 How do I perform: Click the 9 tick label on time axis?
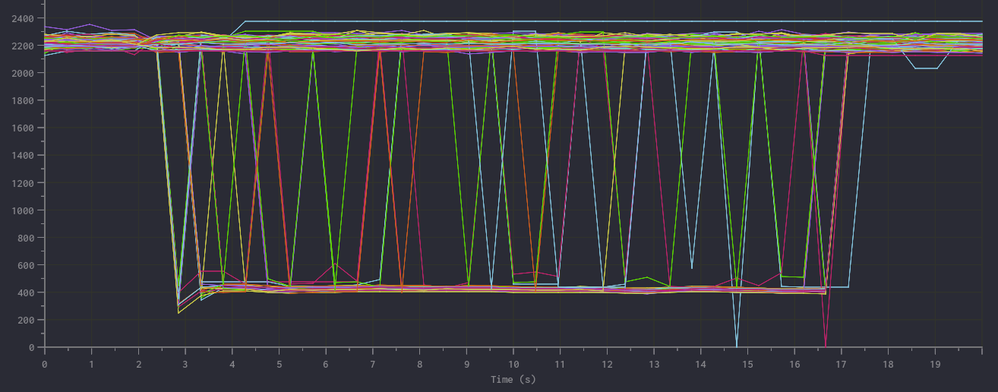point(467,365)
